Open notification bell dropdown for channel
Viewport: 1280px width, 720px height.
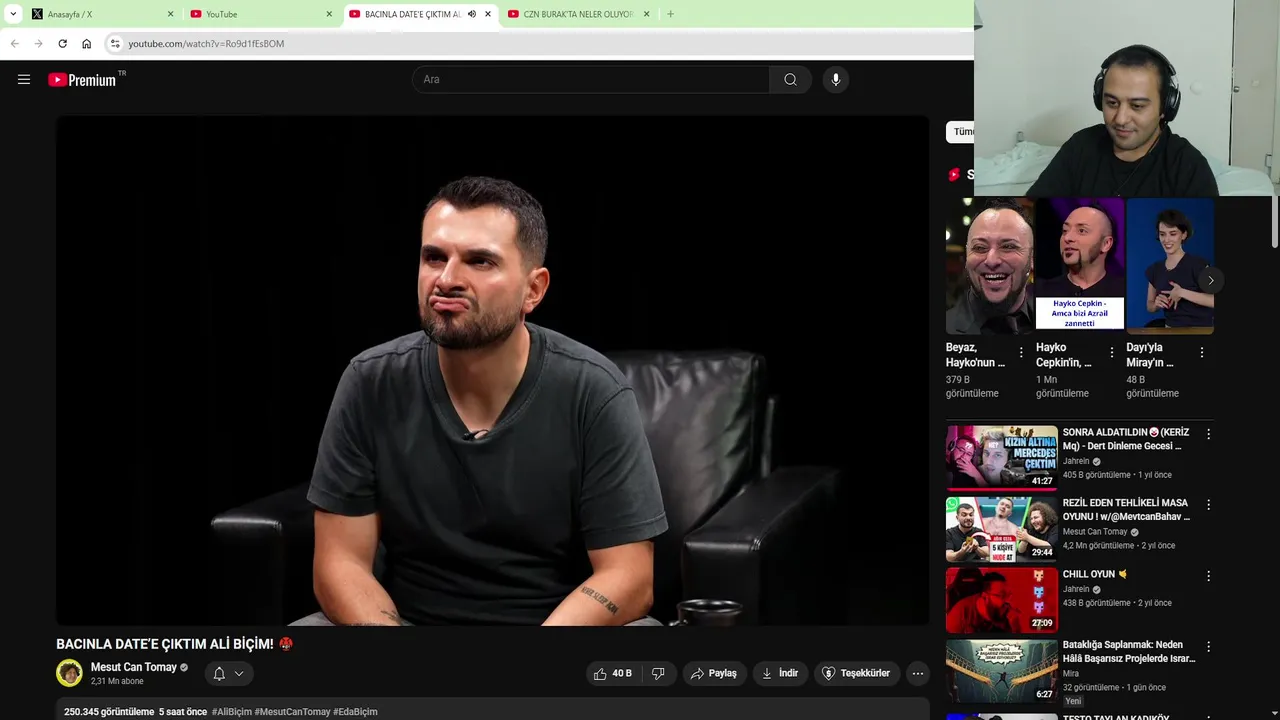[228, 673]
